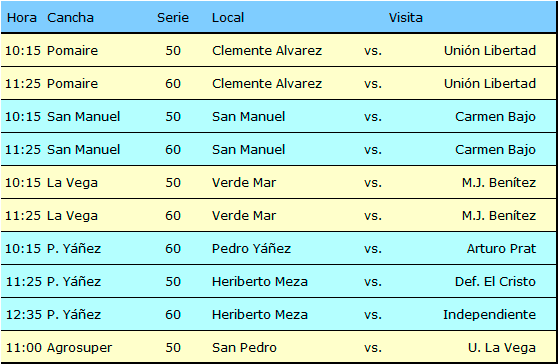Select Unión Libertad in the 11:25 Pomaire row
This screenshot has width=558, height=364.
click(x=490, y=84)
